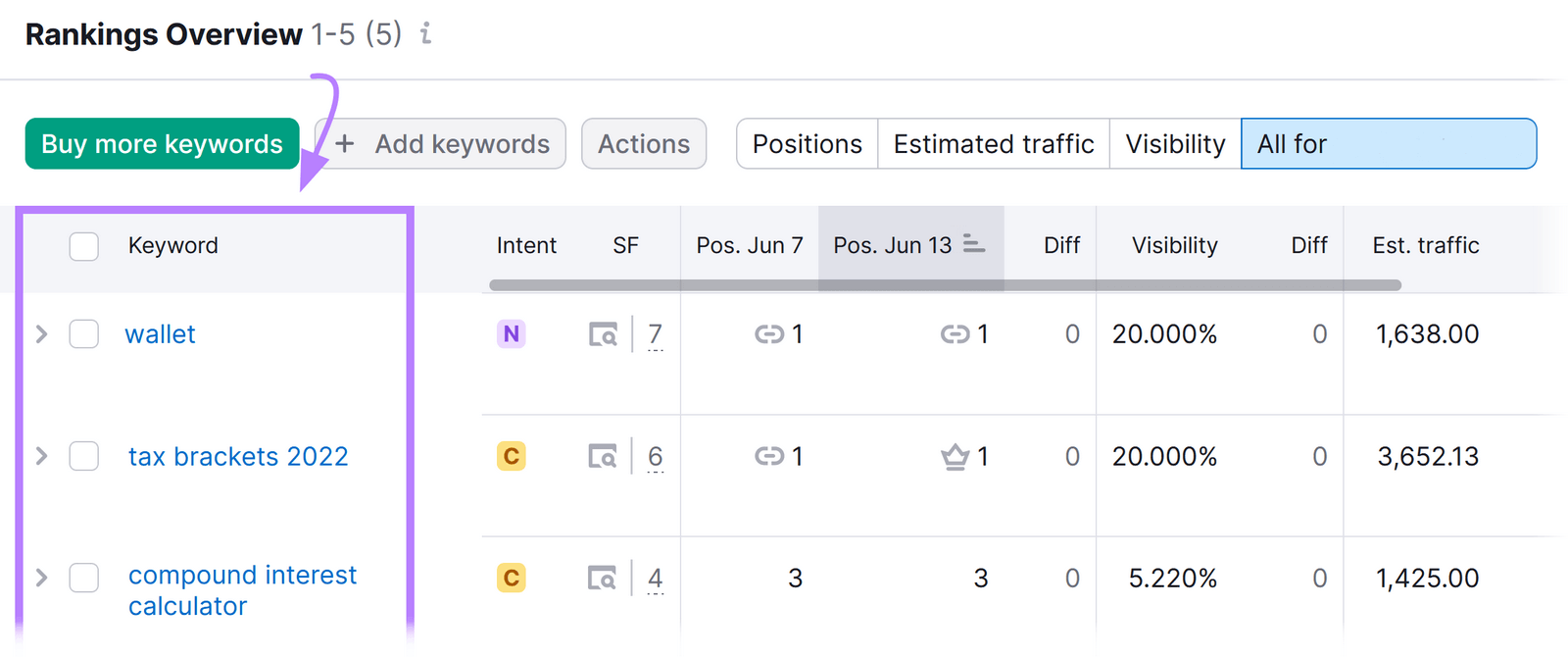Click the N intent badge for wallet

point(511,334)
